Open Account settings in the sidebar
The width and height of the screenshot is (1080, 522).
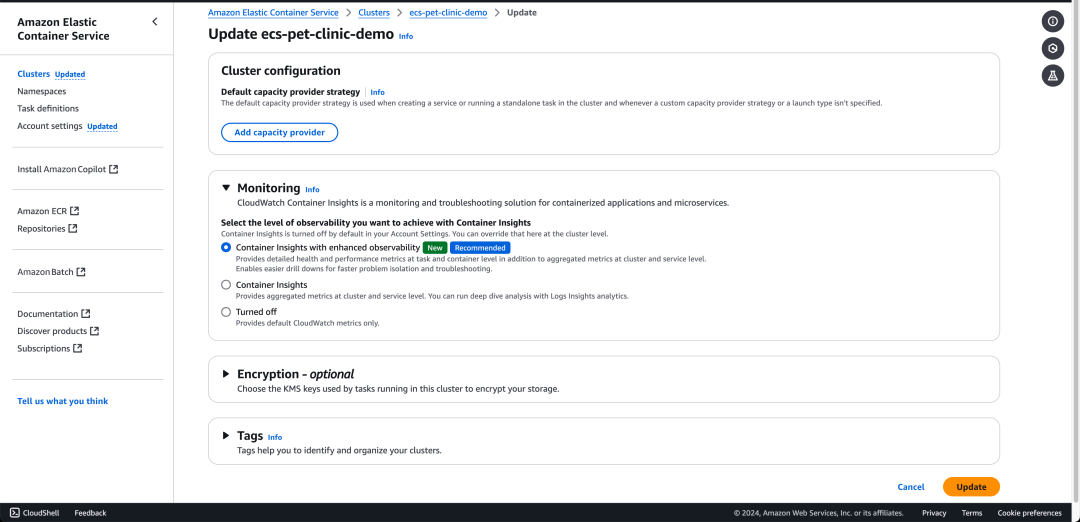(x=50, y=126)
